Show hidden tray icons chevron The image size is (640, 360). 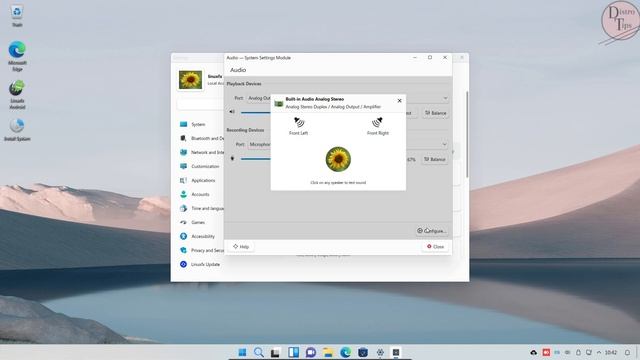tap(599, 352)
